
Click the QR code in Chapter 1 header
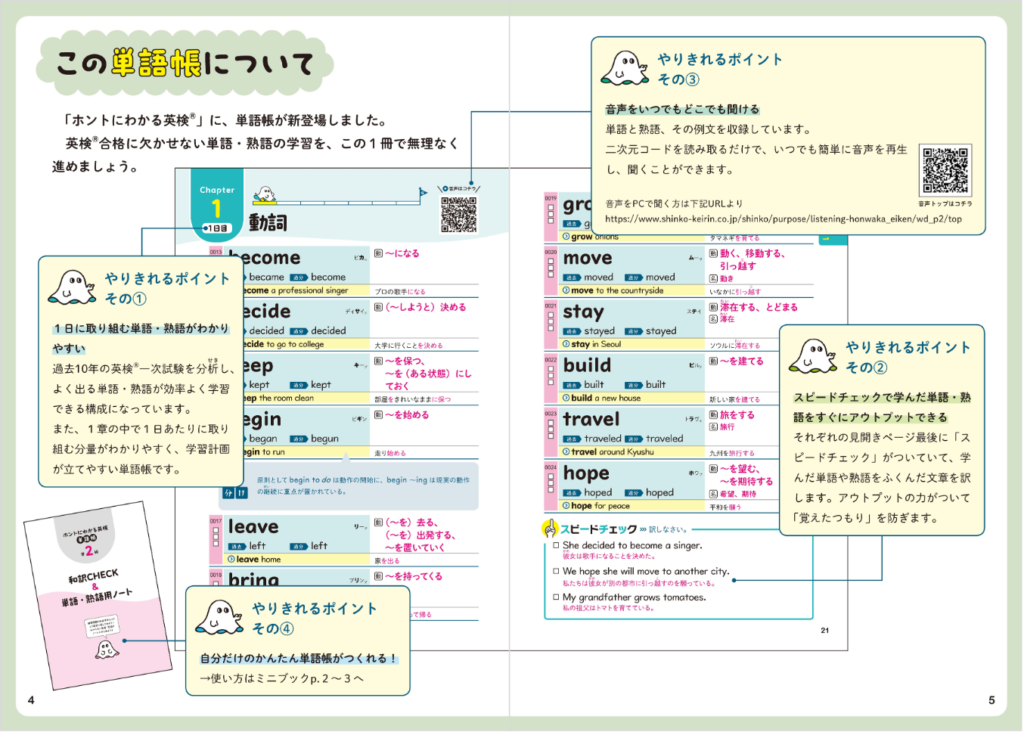coord(459,213)
